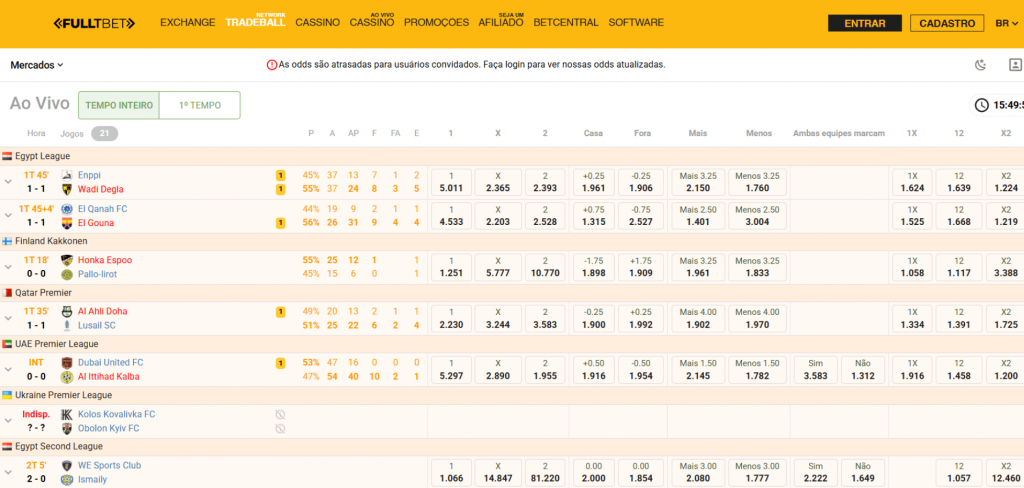Bet on Enppi home win 5.011
The image size is (1024, 488).
tap(450, 182)
